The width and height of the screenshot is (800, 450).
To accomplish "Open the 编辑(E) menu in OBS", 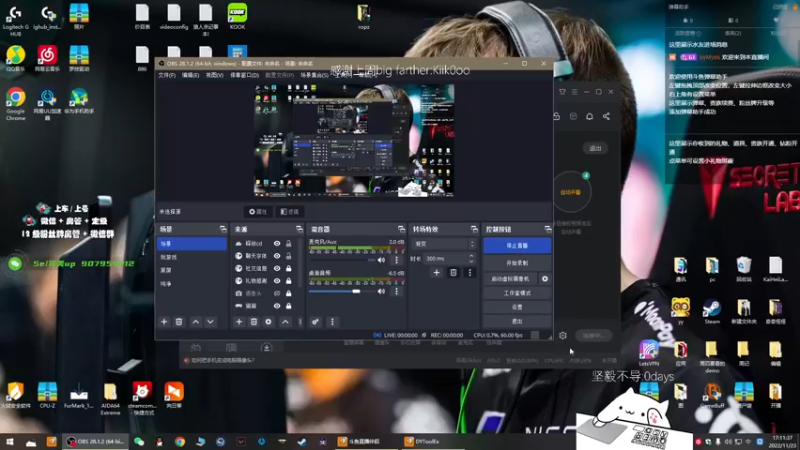I will 190,75.
